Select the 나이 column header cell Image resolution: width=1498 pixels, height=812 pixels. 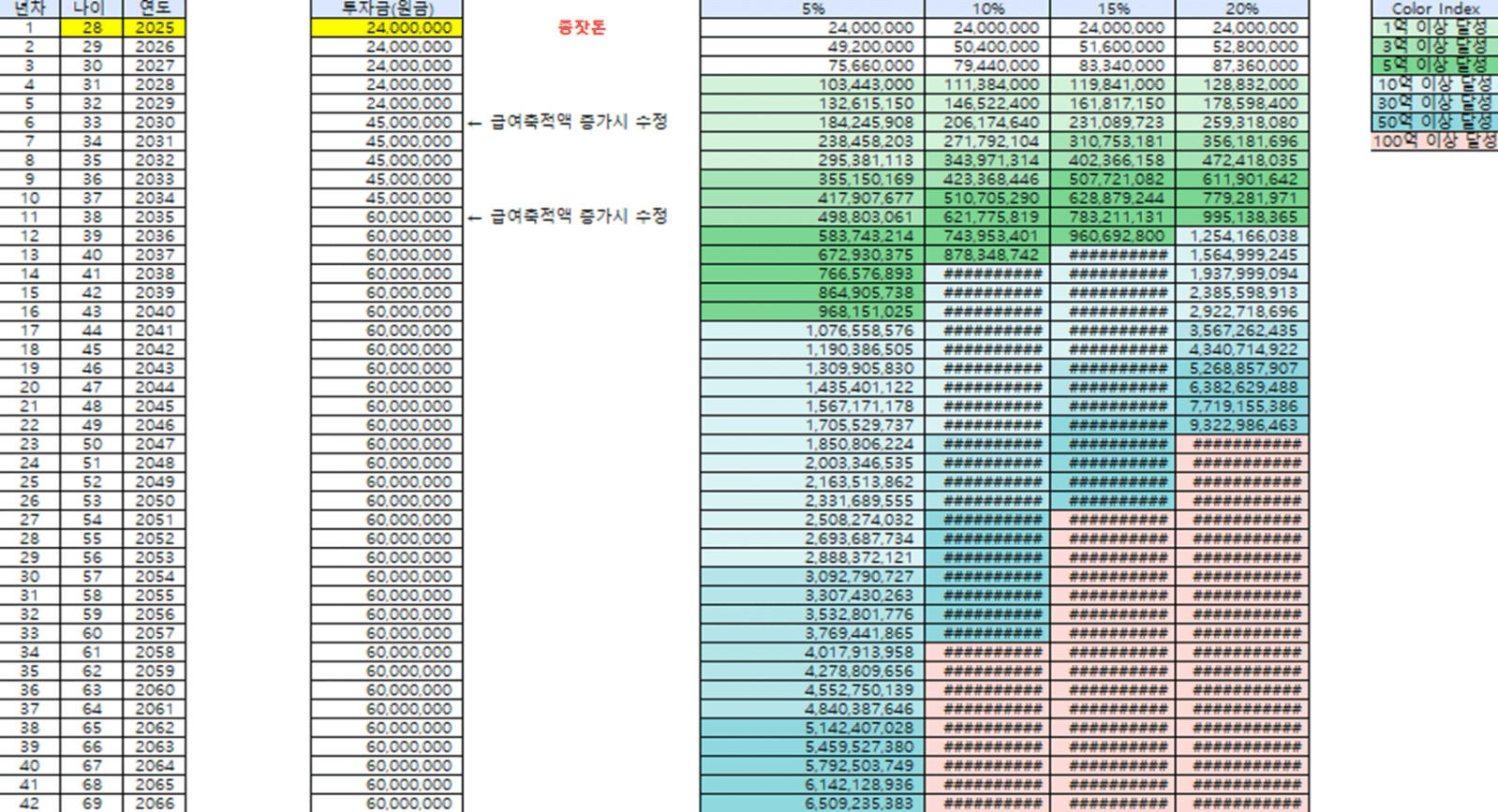click(x=91, y=8)
